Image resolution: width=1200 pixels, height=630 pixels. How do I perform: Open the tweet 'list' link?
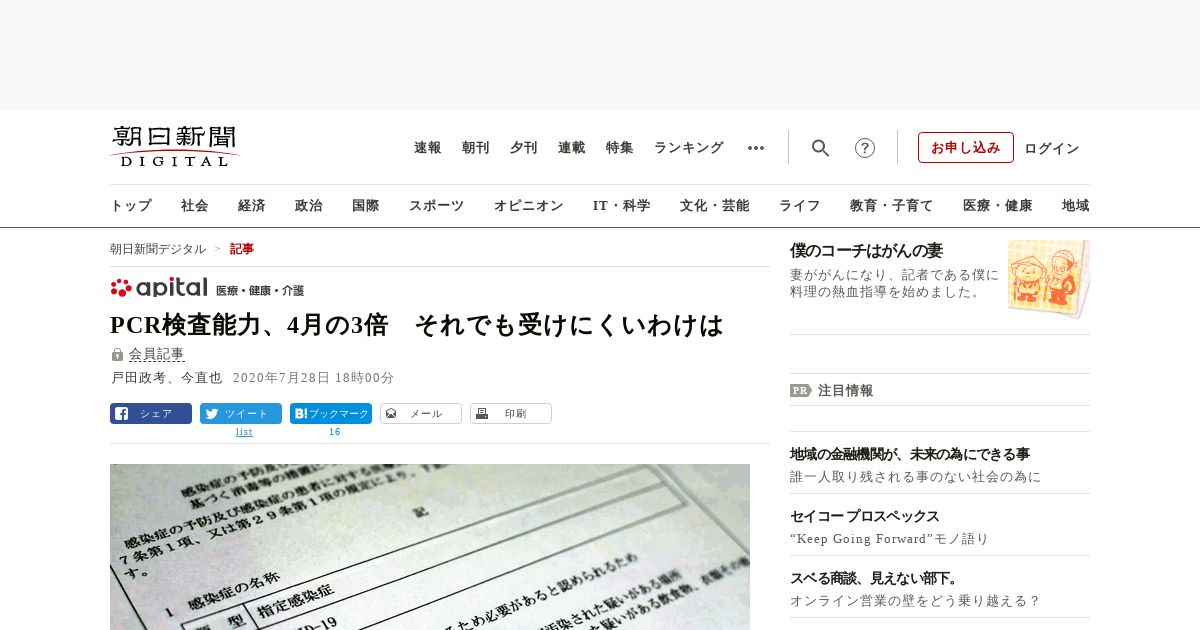coord(244,432)
